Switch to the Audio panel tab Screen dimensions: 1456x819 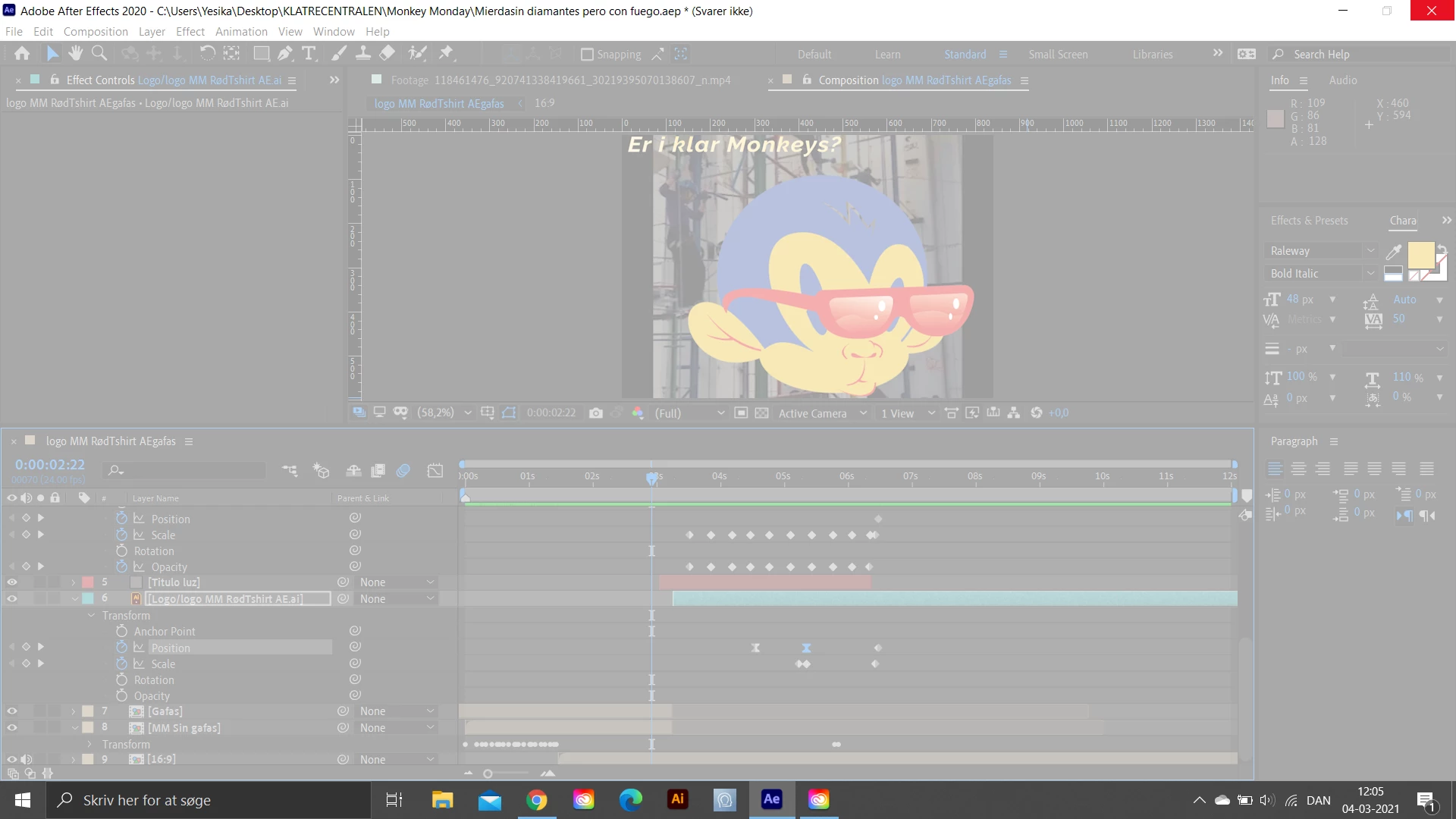click(x=1342, y=80)
